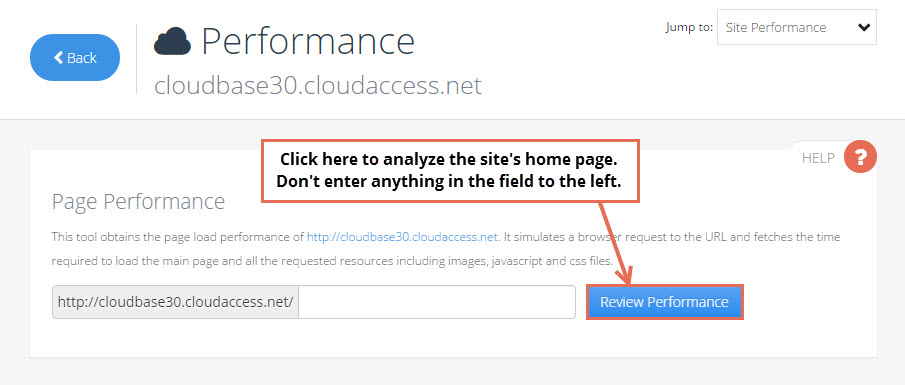Open the Site Performance jump-to dropdown
The image size is (905, 385).
796,27
